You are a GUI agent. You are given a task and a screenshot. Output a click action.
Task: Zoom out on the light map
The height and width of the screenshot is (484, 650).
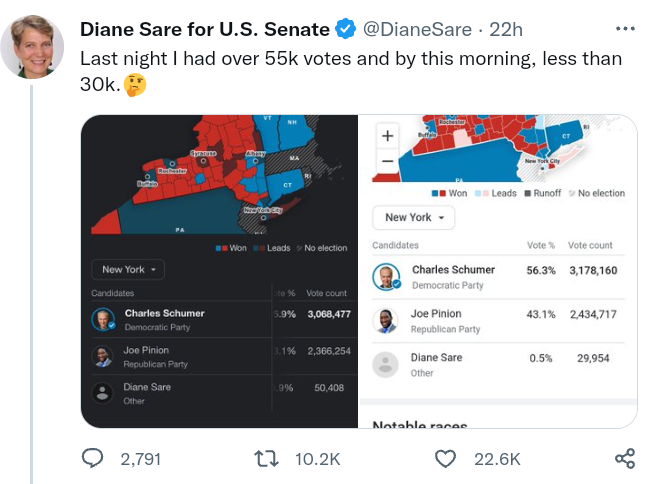388,160
